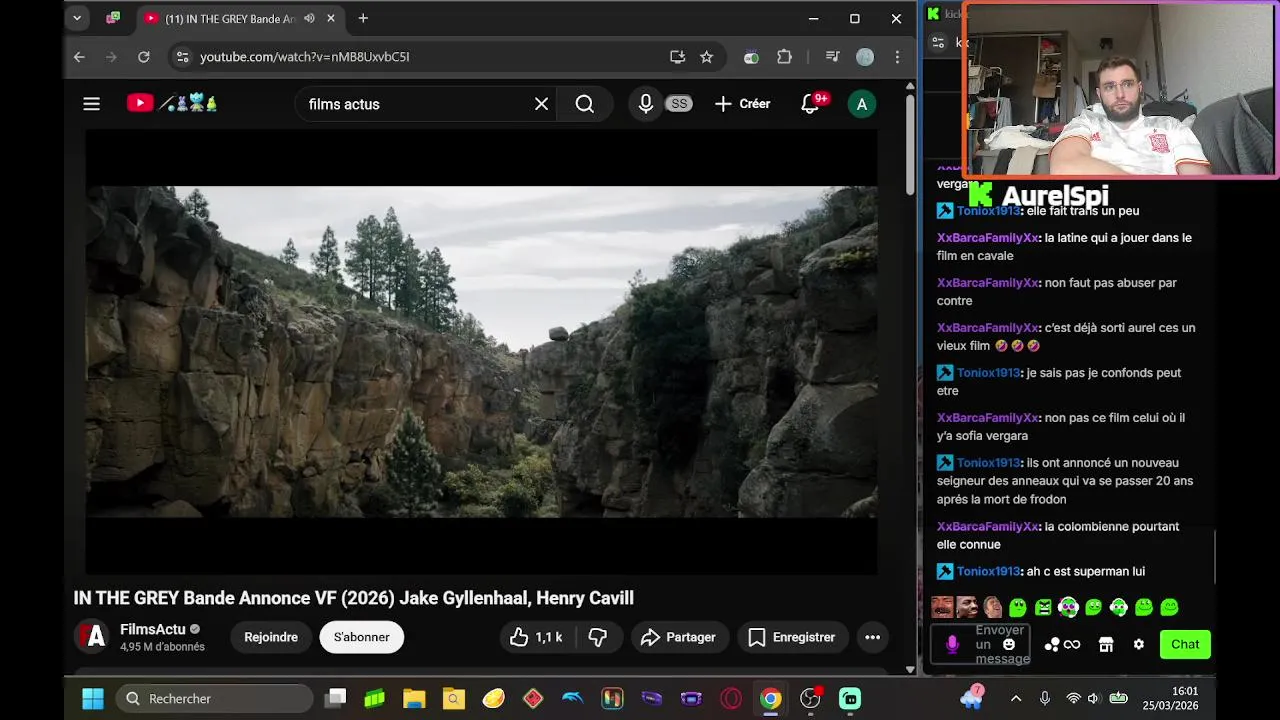
Task: Open the YouTube guide hamburger menu
Action: point(91,104)
